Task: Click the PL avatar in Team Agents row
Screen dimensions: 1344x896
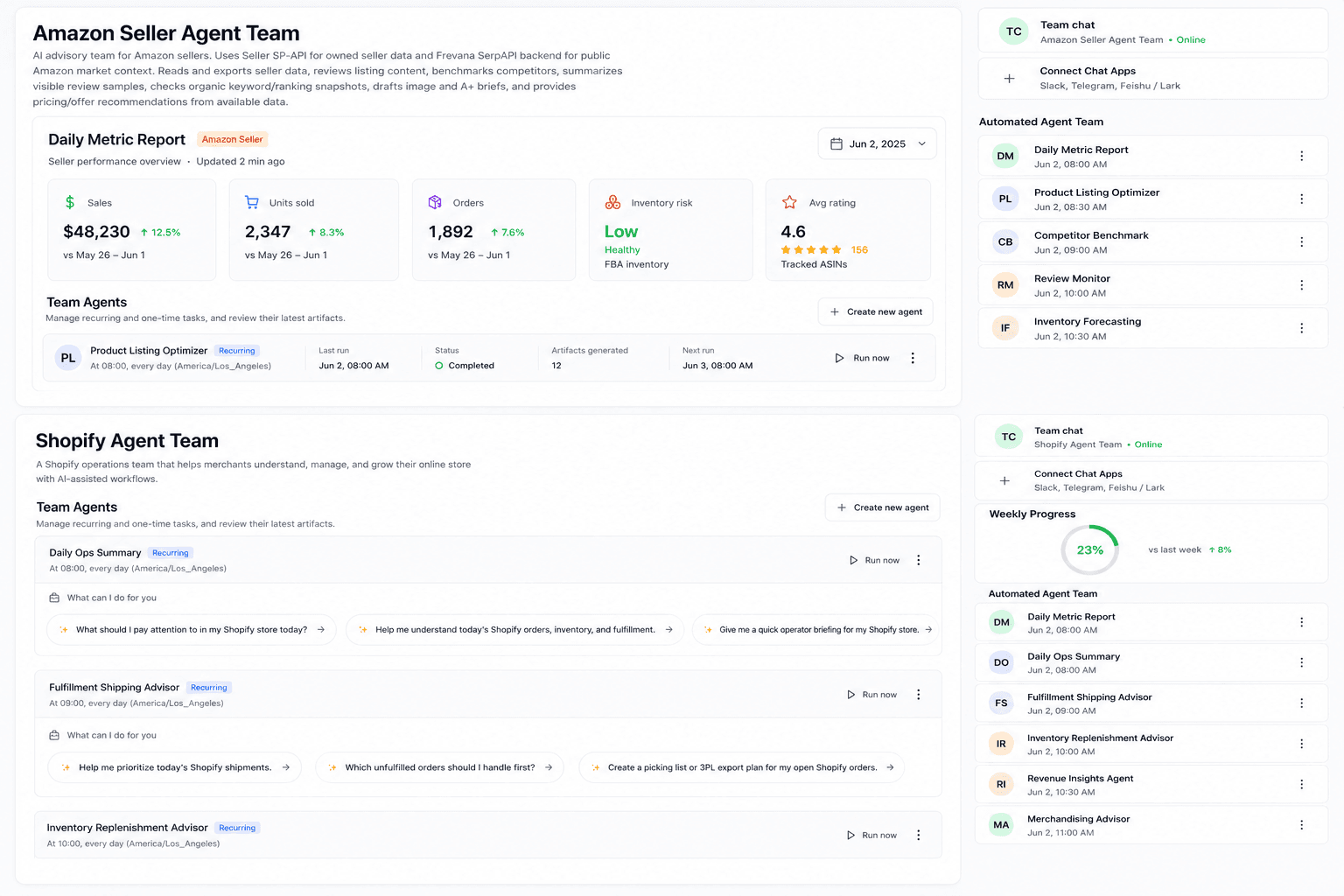Action: (x=68, y=358)
